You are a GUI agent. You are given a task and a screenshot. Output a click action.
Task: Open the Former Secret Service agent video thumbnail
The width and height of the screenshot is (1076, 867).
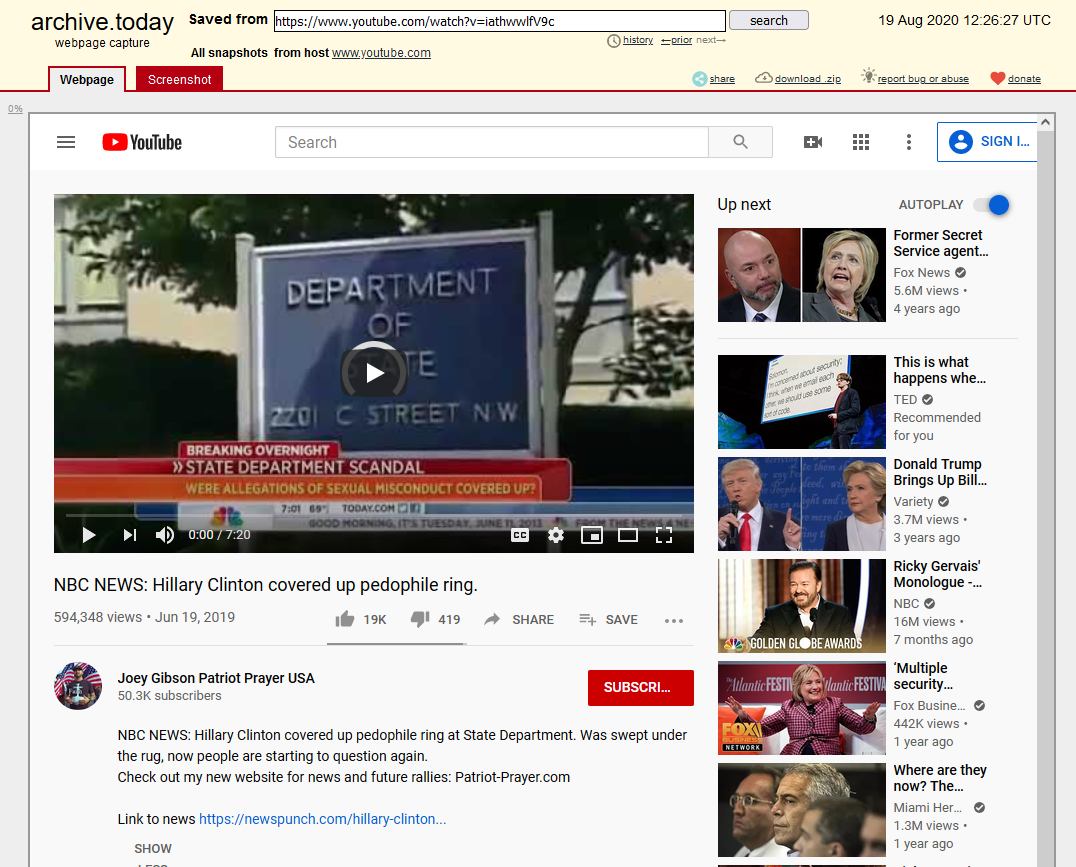coord(802,275)
